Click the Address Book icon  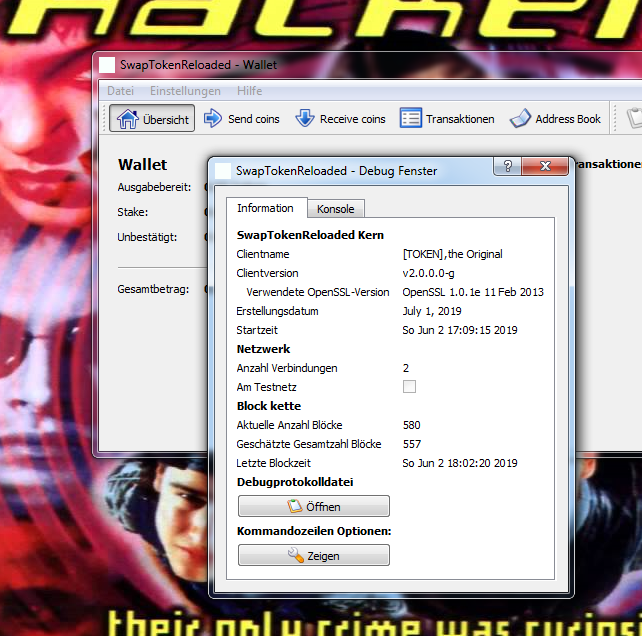(x=520, y=118)
